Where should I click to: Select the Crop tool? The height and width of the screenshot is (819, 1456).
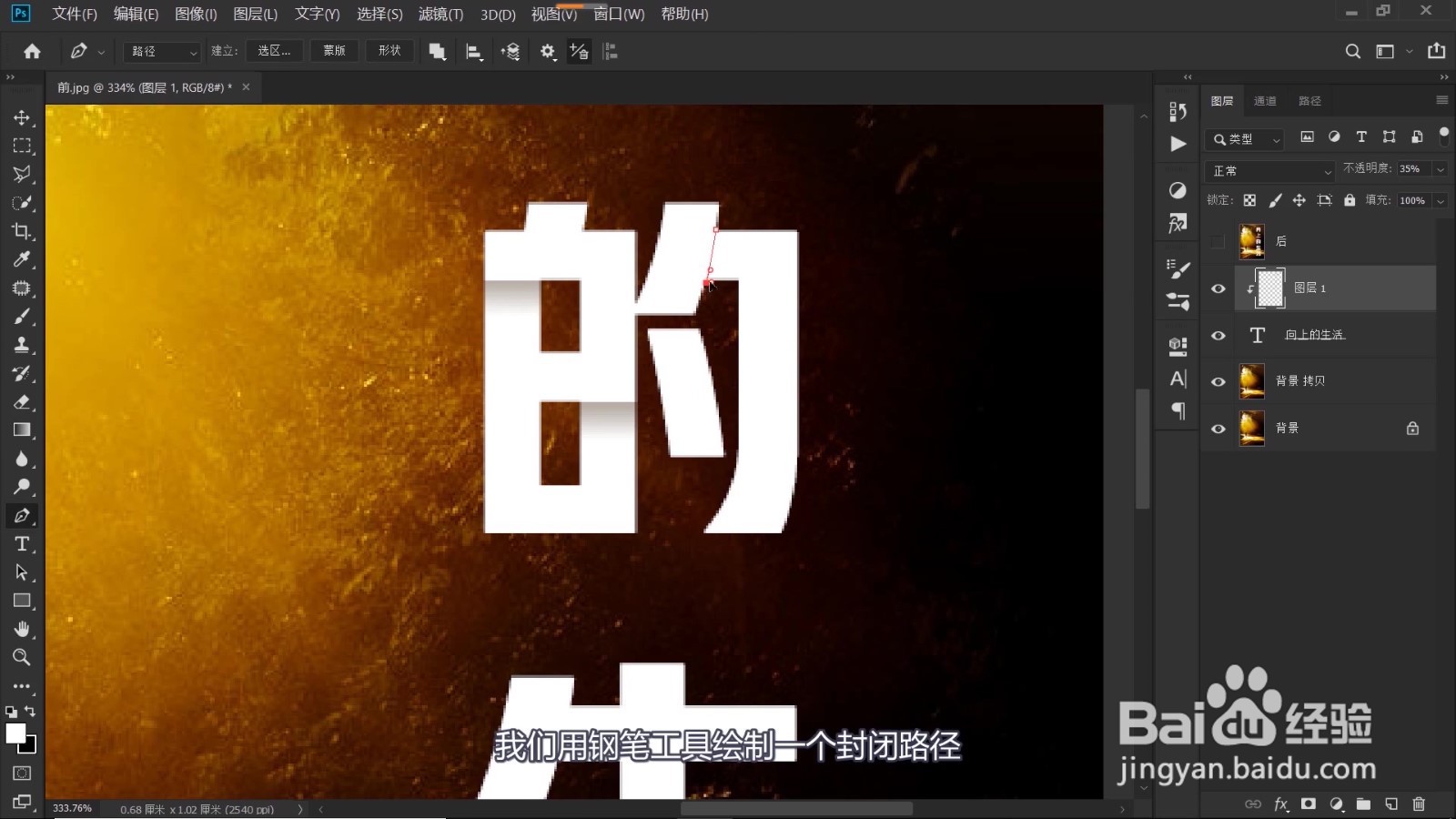22,231
